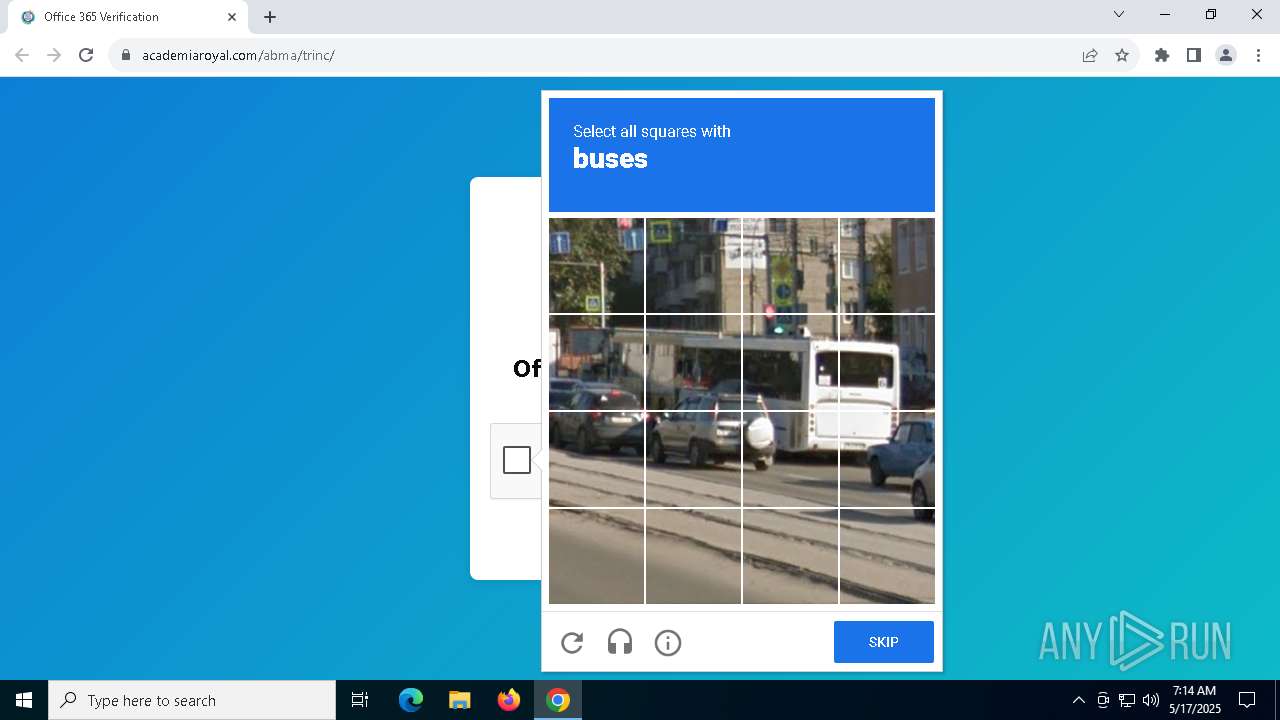
Task: Show hidden system tray icons
Action: pyautogui.click(x=1079, y=700)
